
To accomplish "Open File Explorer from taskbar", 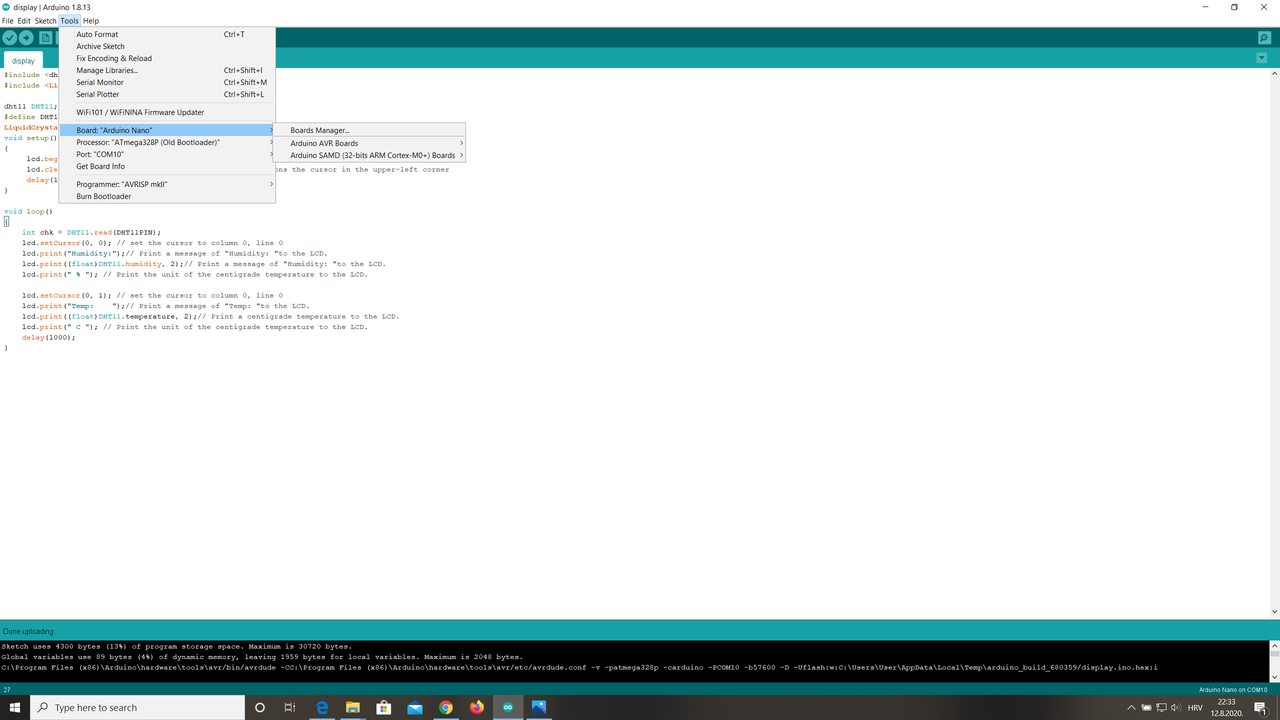I will click(353, 707).
